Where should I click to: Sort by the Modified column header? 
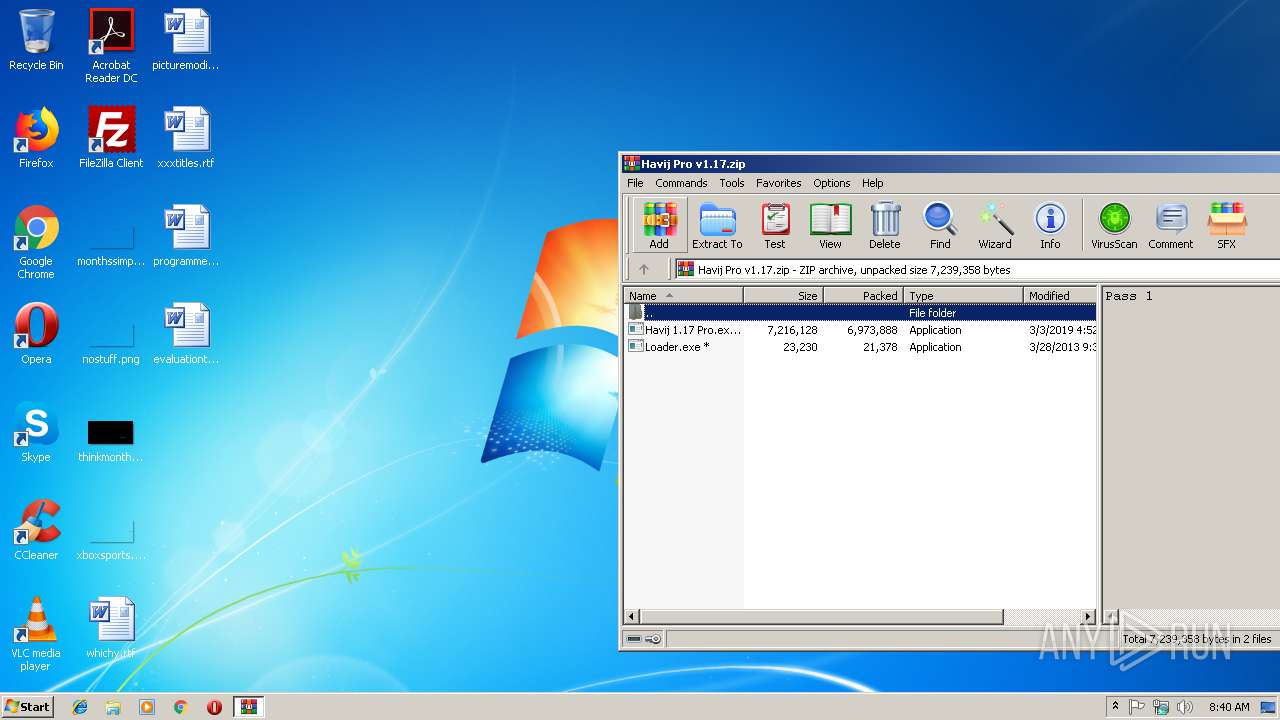[1060, 296]
